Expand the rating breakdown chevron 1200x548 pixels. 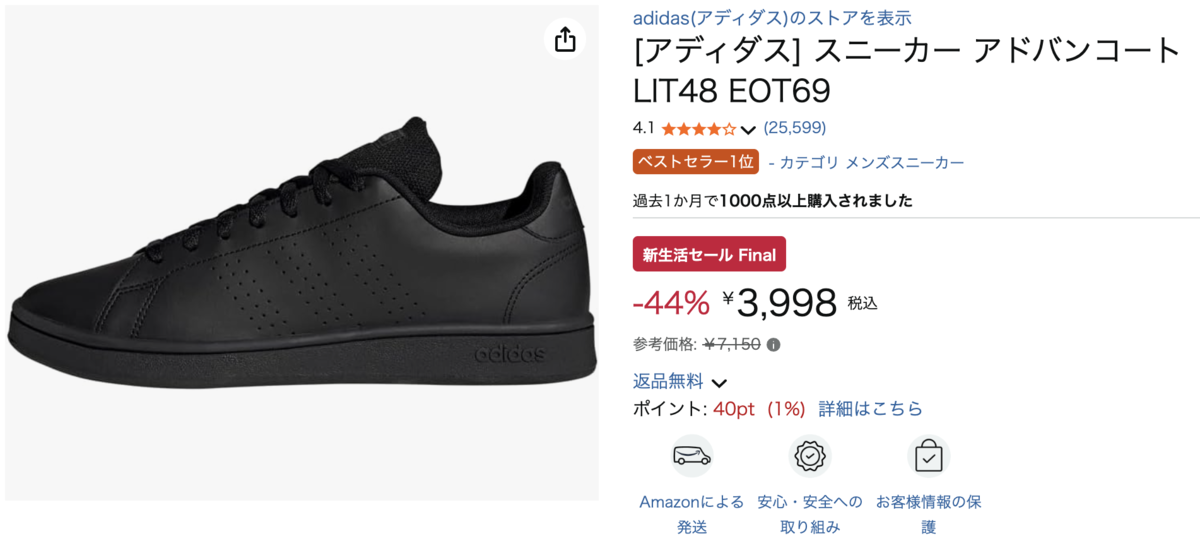click(x=748, y=130)
